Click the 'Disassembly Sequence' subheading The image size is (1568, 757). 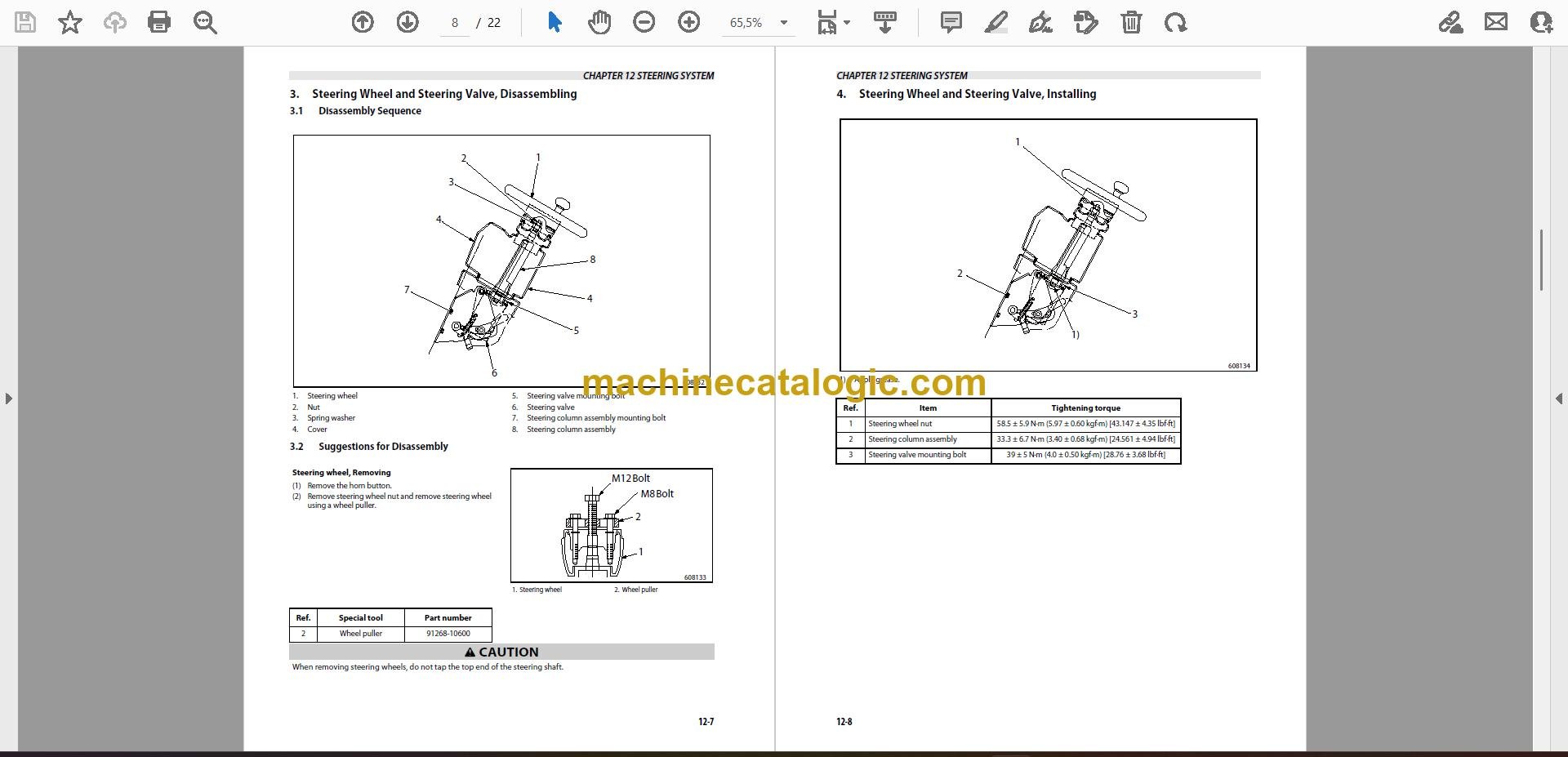pyautogui.click(x=370, y=111)
